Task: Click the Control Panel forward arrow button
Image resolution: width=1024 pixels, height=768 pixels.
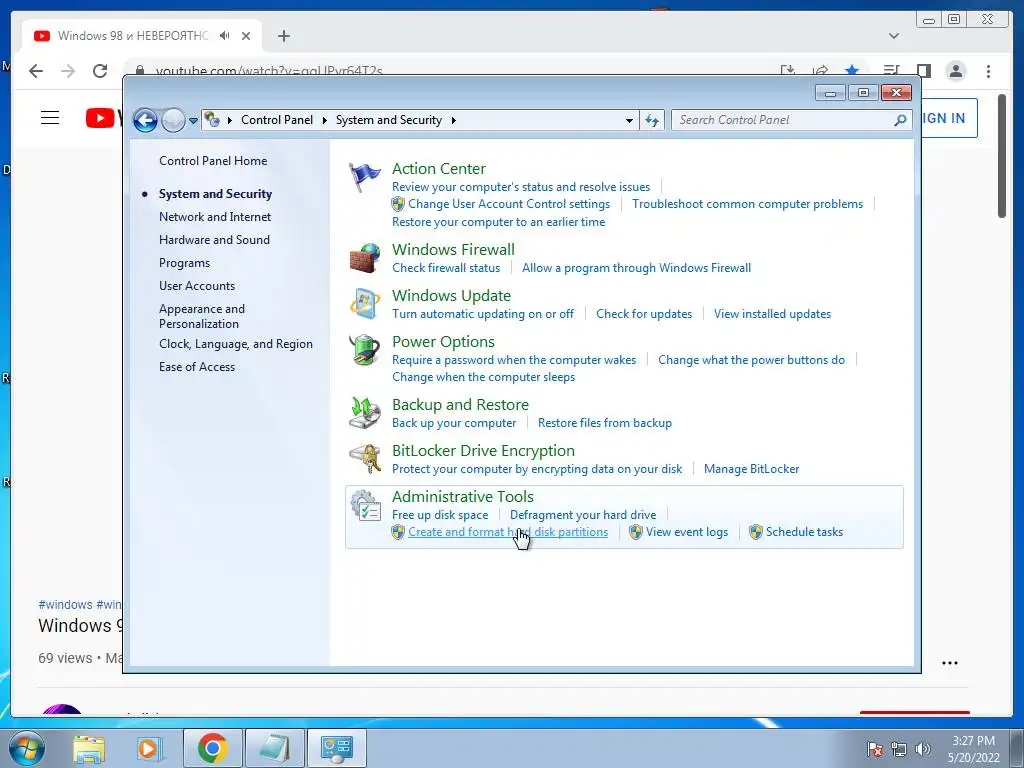Action: 173,120
